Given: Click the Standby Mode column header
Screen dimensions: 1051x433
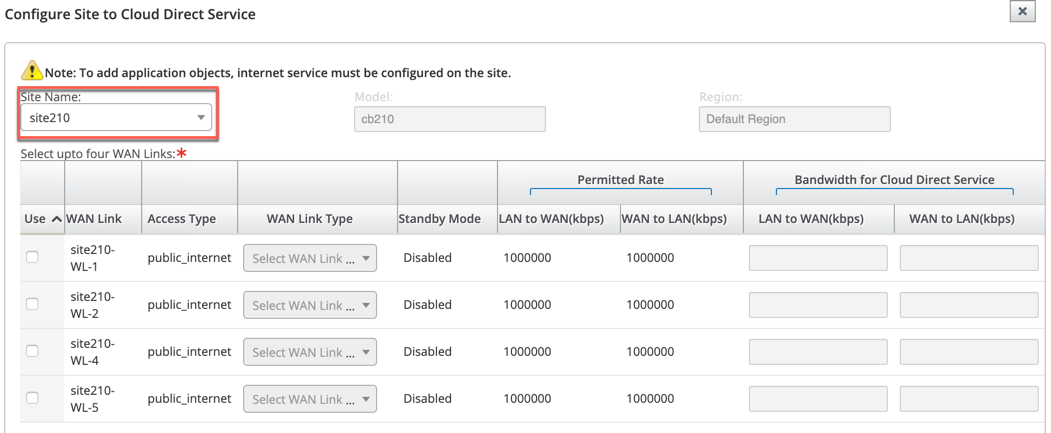Looking at the screenshot, I should click(447, 219).
